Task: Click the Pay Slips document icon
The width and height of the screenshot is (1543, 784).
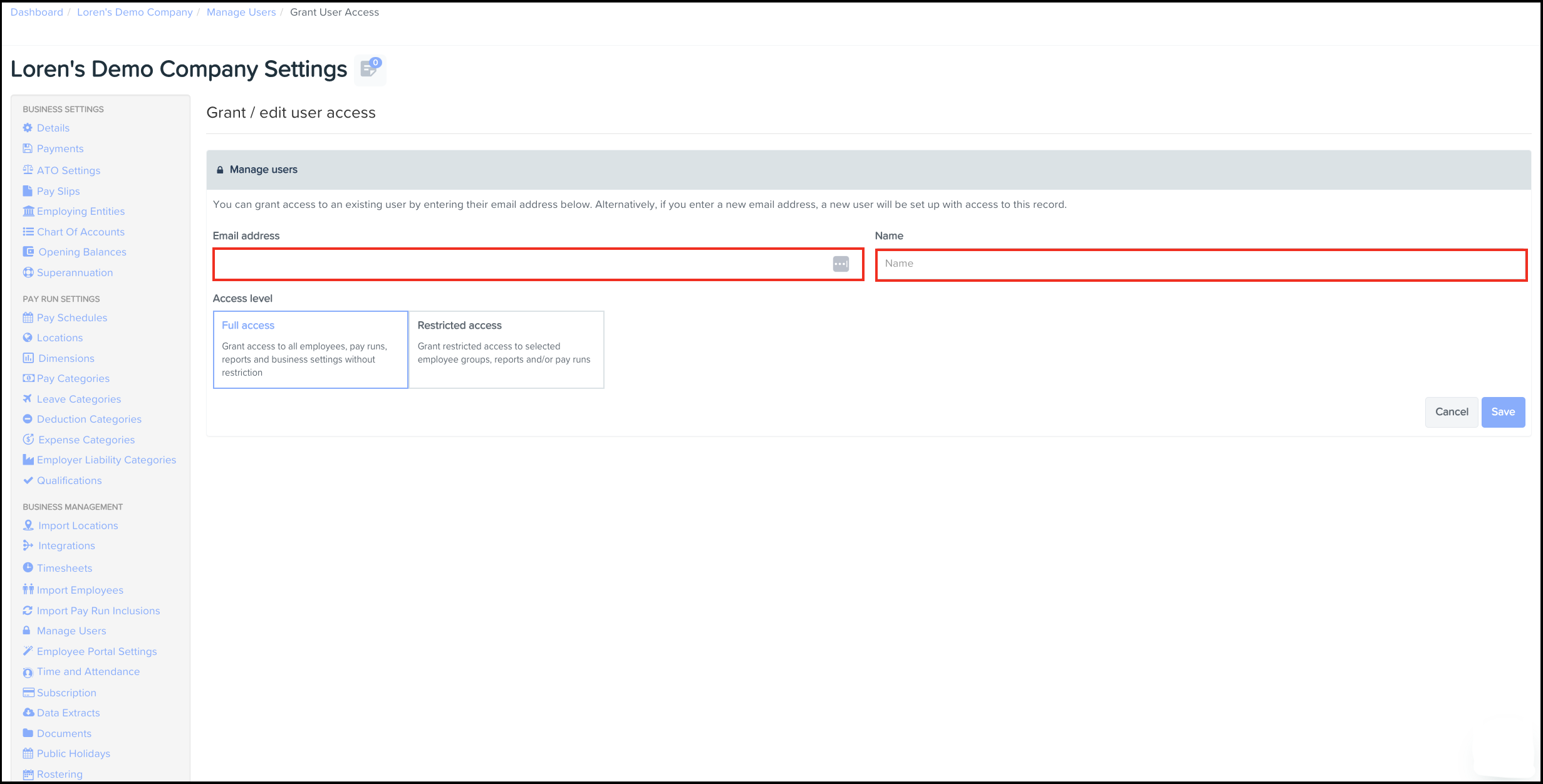Action: point(28,191)
